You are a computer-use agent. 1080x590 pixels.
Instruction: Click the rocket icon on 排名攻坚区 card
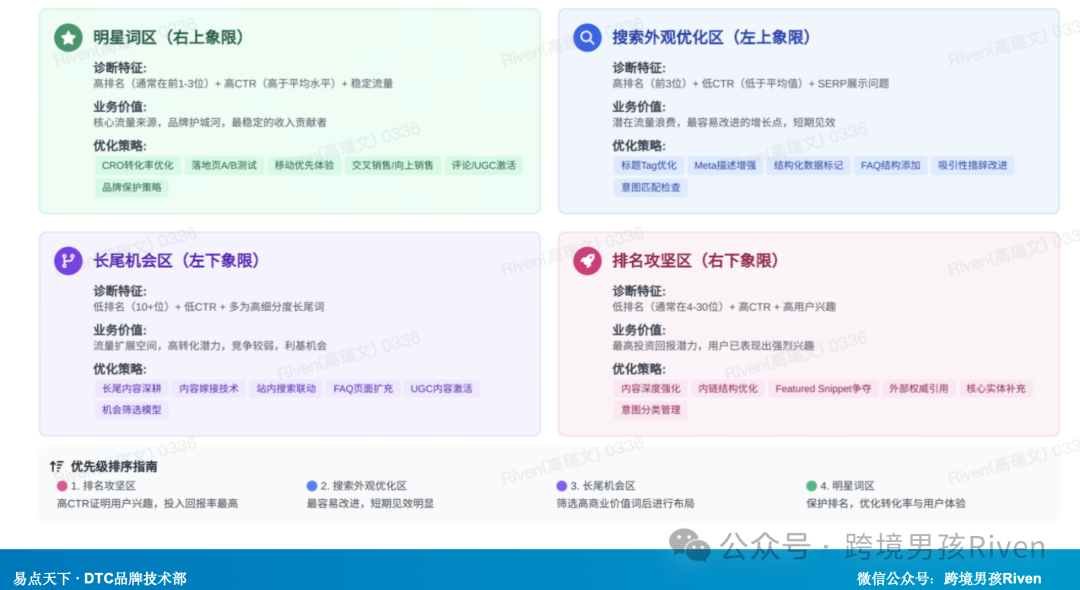587,260
